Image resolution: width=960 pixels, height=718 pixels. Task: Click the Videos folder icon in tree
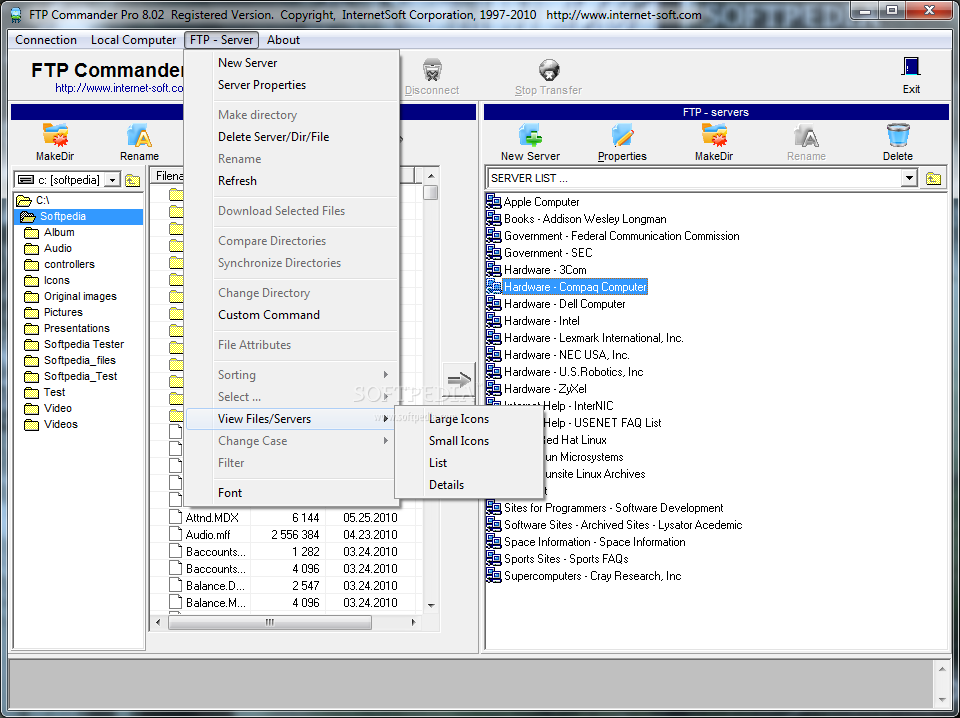coord(31,424)
